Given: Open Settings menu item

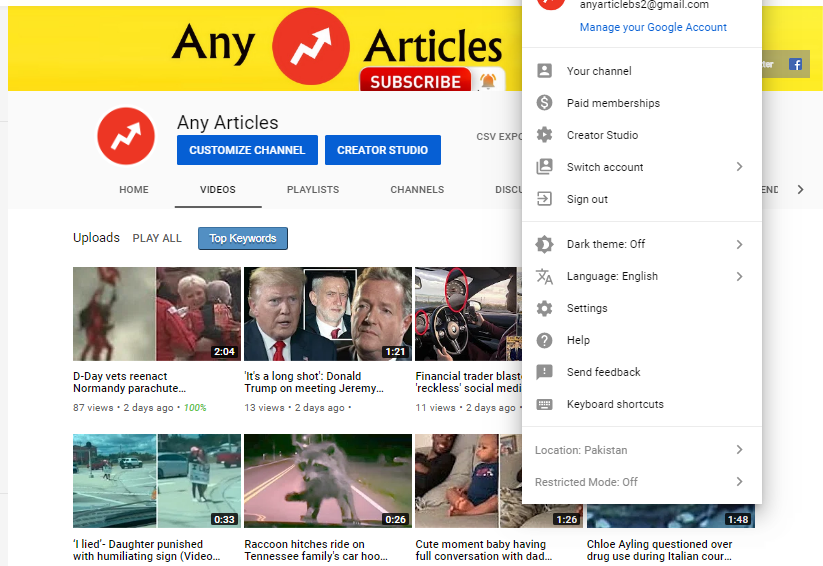Looking at the screenshot, I should tap(642, 308).
